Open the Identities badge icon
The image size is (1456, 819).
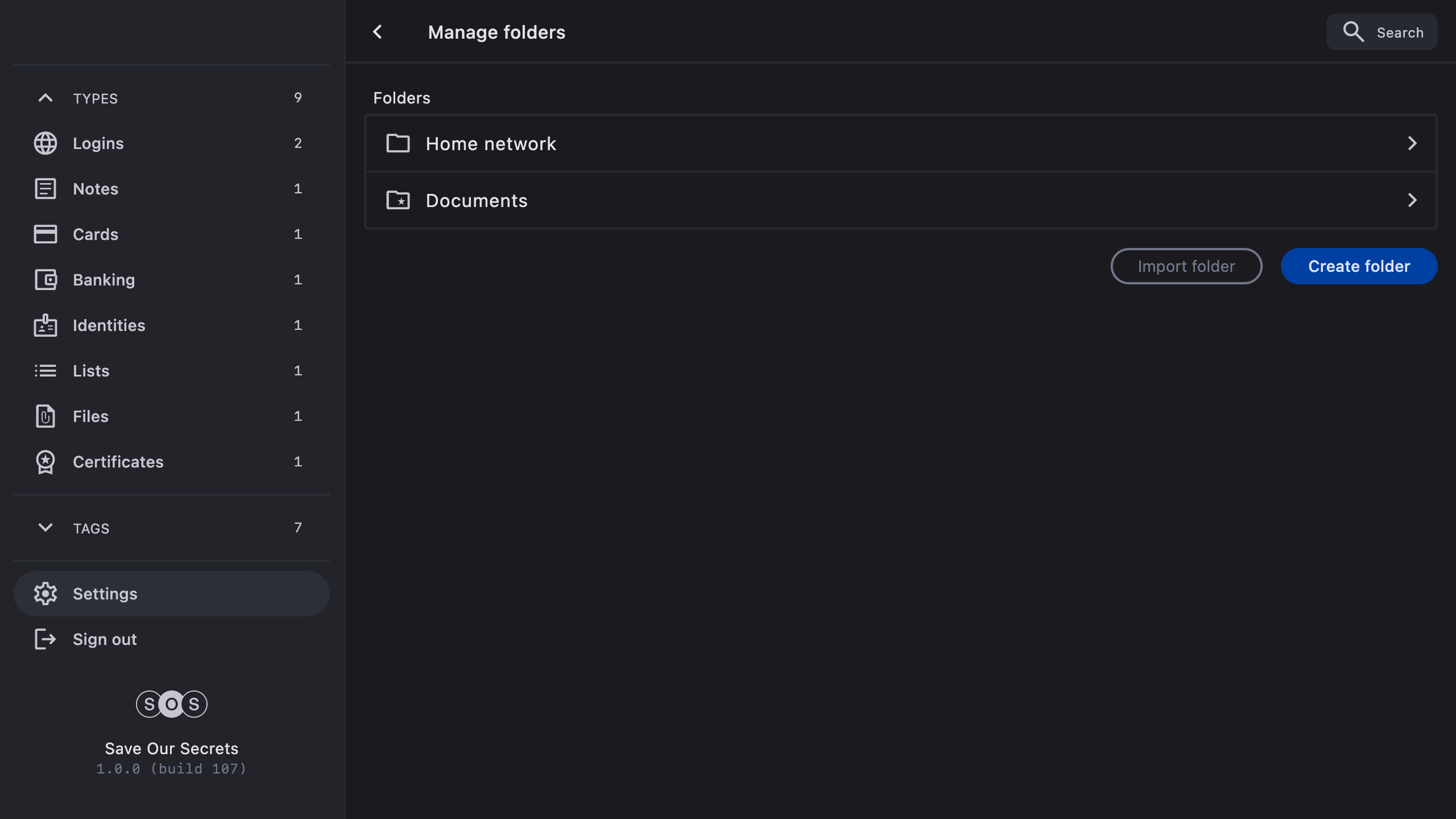click(x=45, y=325)
